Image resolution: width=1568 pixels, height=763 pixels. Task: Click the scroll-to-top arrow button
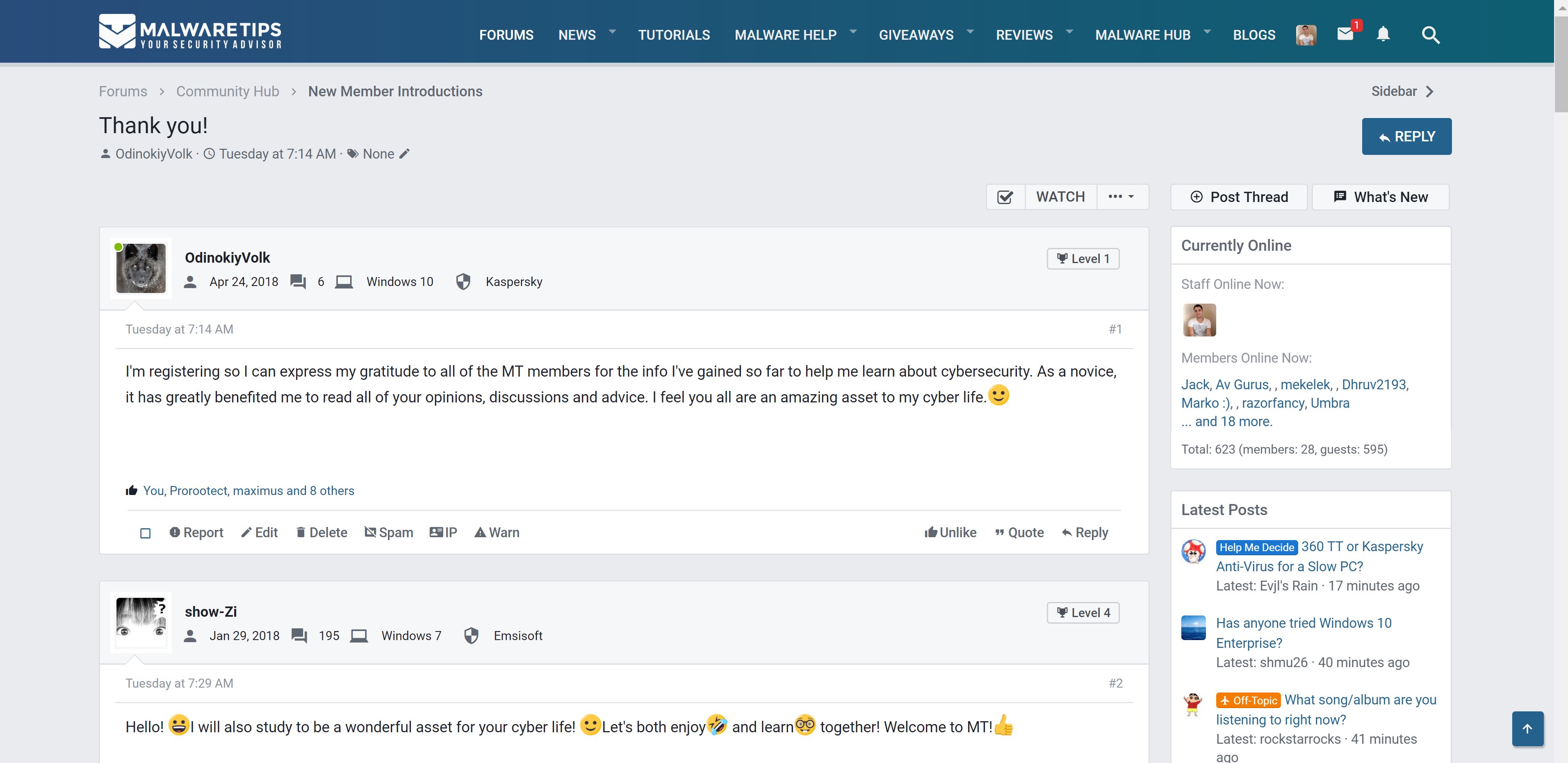pos(1527,728)
